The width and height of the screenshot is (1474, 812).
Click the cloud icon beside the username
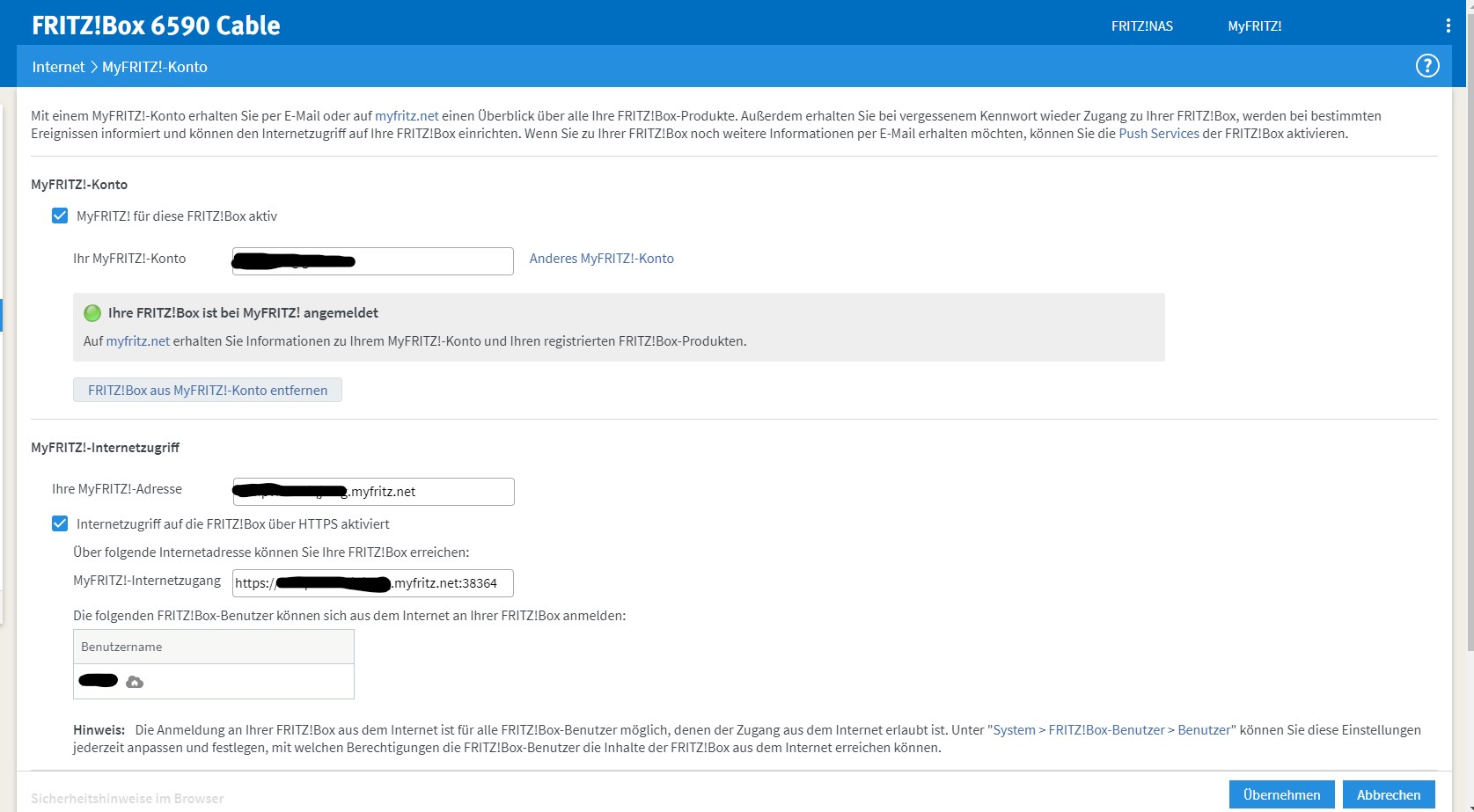pos(135,682)
